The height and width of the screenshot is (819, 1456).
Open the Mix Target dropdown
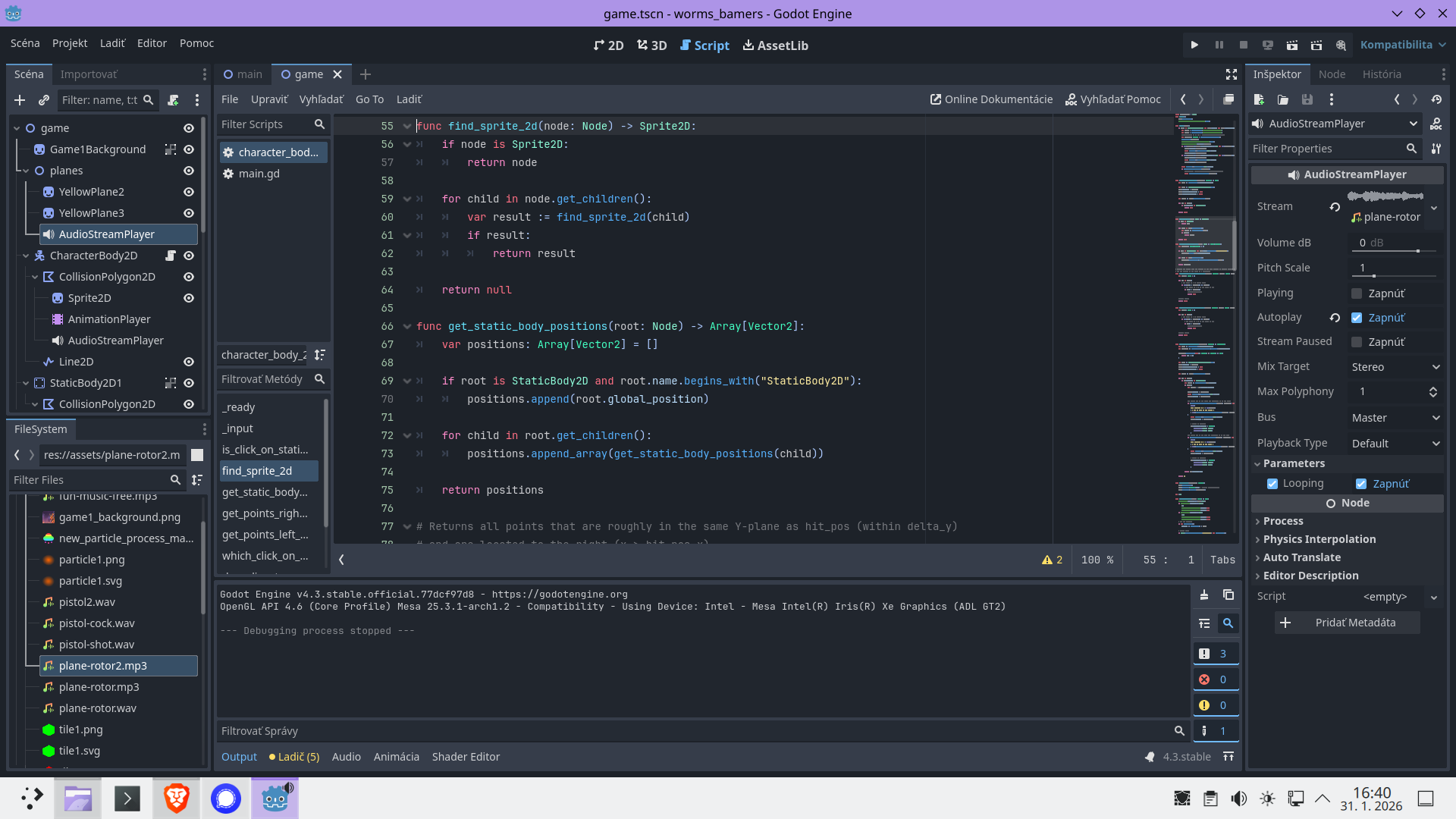point(1395,366)
